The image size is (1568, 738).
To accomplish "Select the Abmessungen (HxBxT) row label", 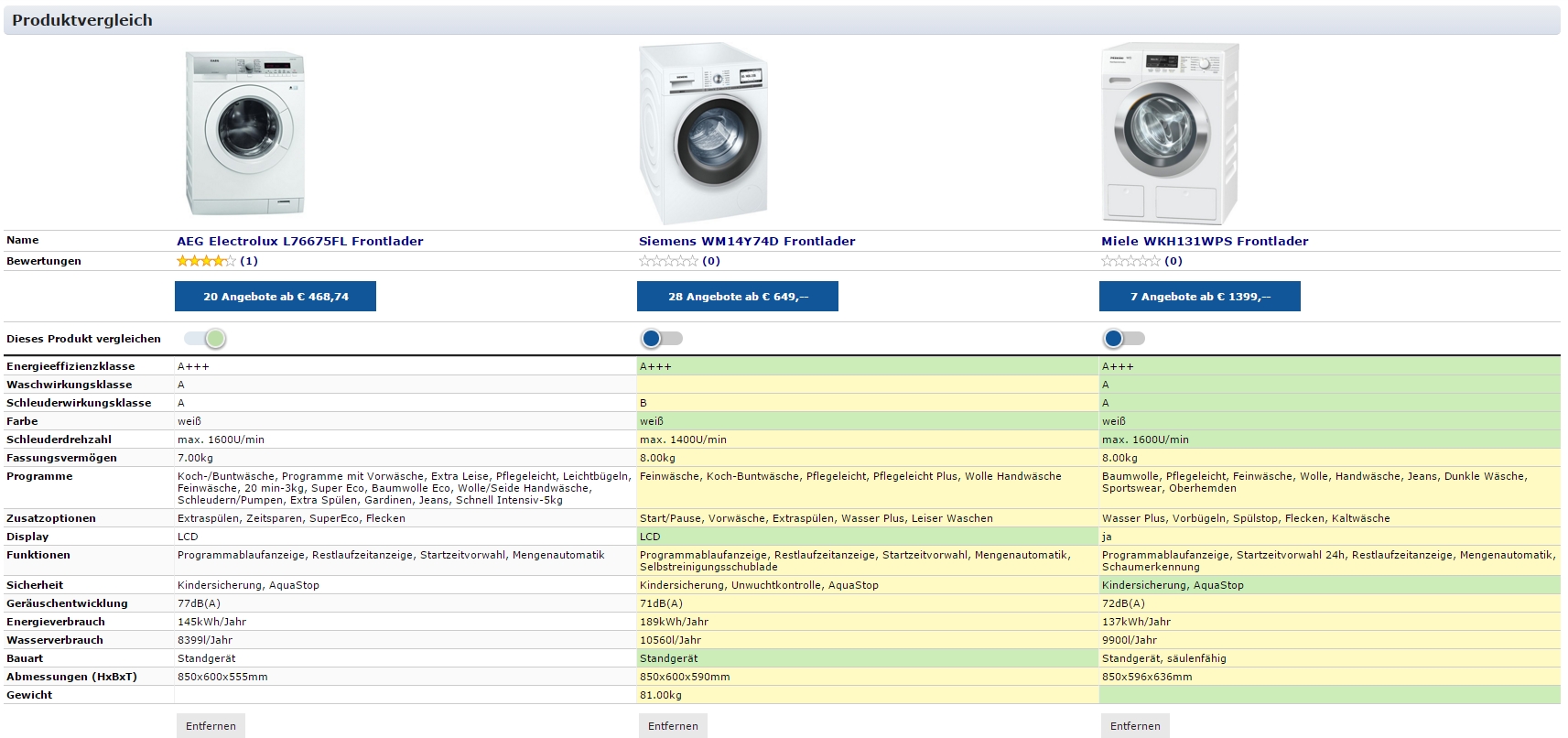I will point(71,677).
